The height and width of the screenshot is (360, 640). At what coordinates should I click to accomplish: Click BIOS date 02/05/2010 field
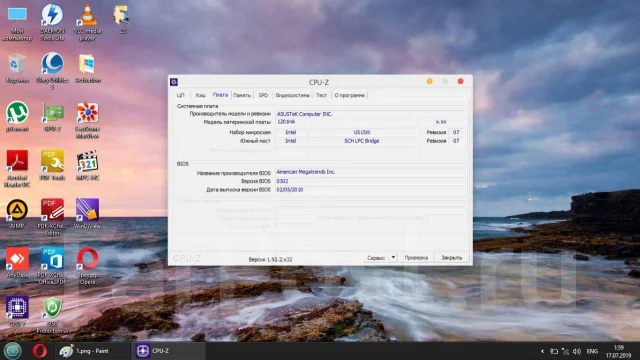pyautogui.click(x=371, y=190)
